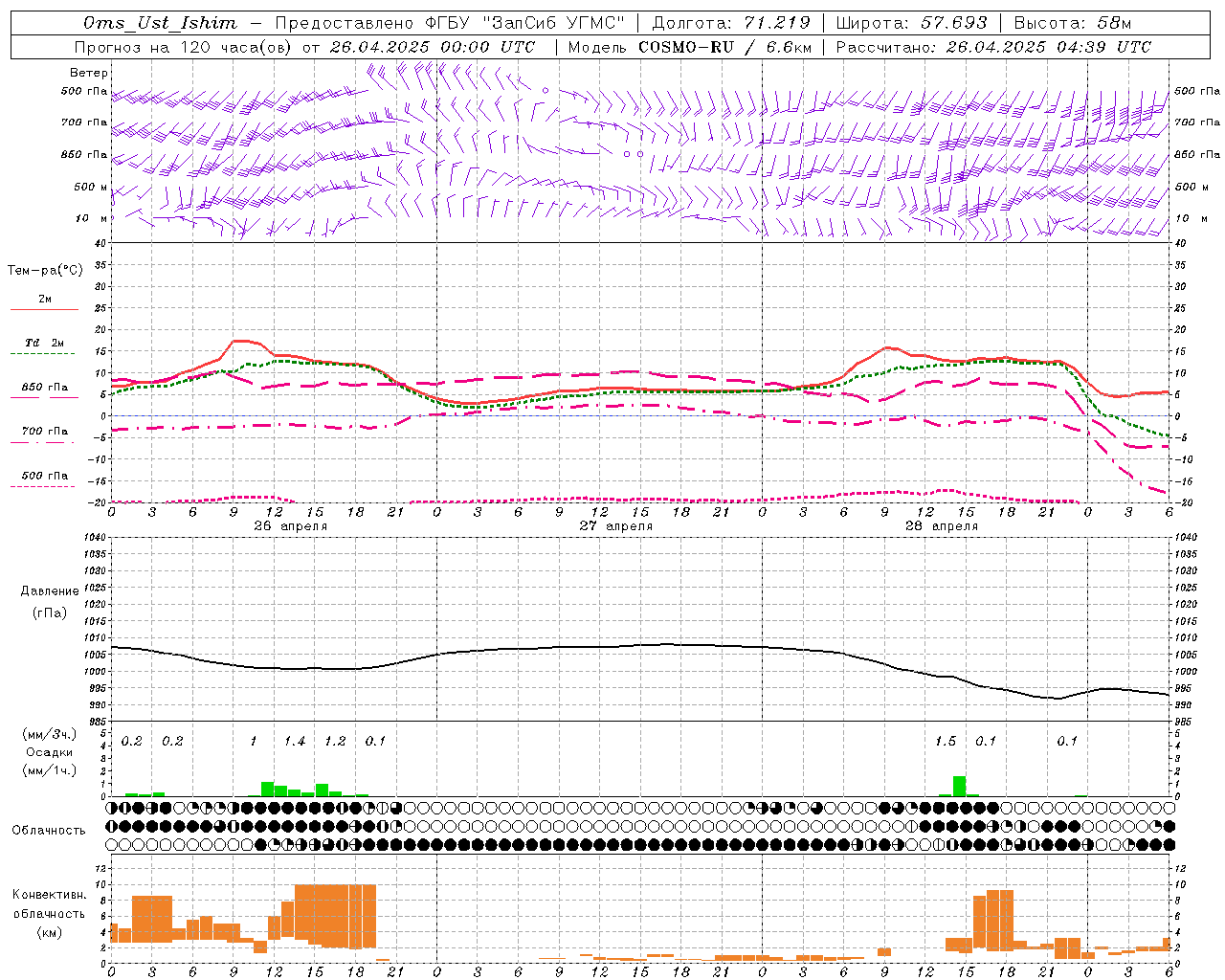Click the Прогноз на 120 часа(ов) text
1225x980 pixels.
pyautogui.click(x=184, y=47)
